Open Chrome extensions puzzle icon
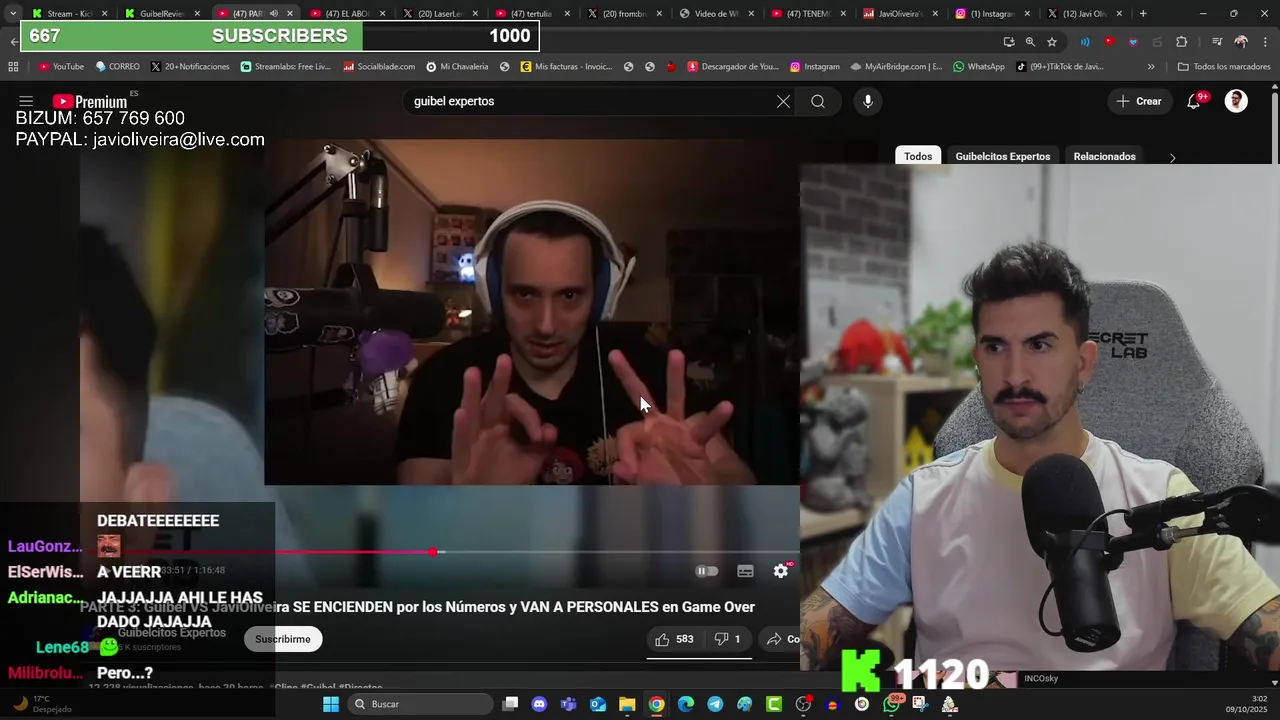Viewport: 1280px width, 720px height. (x=1182, y=42)
